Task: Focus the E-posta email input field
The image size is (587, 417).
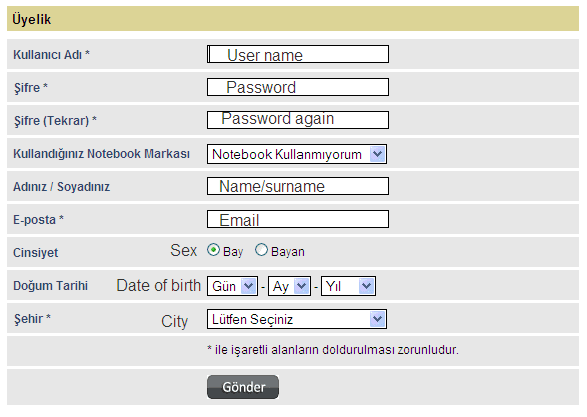Action: click(x=298, y=219)
